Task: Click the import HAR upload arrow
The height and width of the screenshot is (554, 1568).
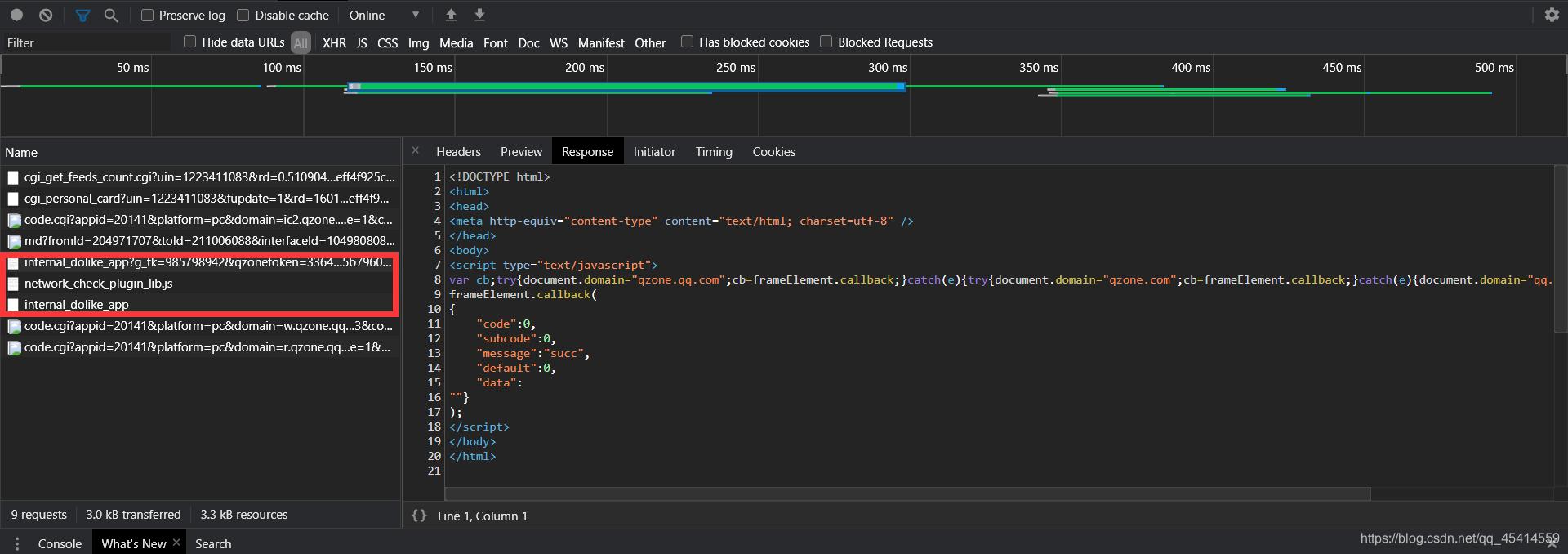Action: (x=451, y=15)
